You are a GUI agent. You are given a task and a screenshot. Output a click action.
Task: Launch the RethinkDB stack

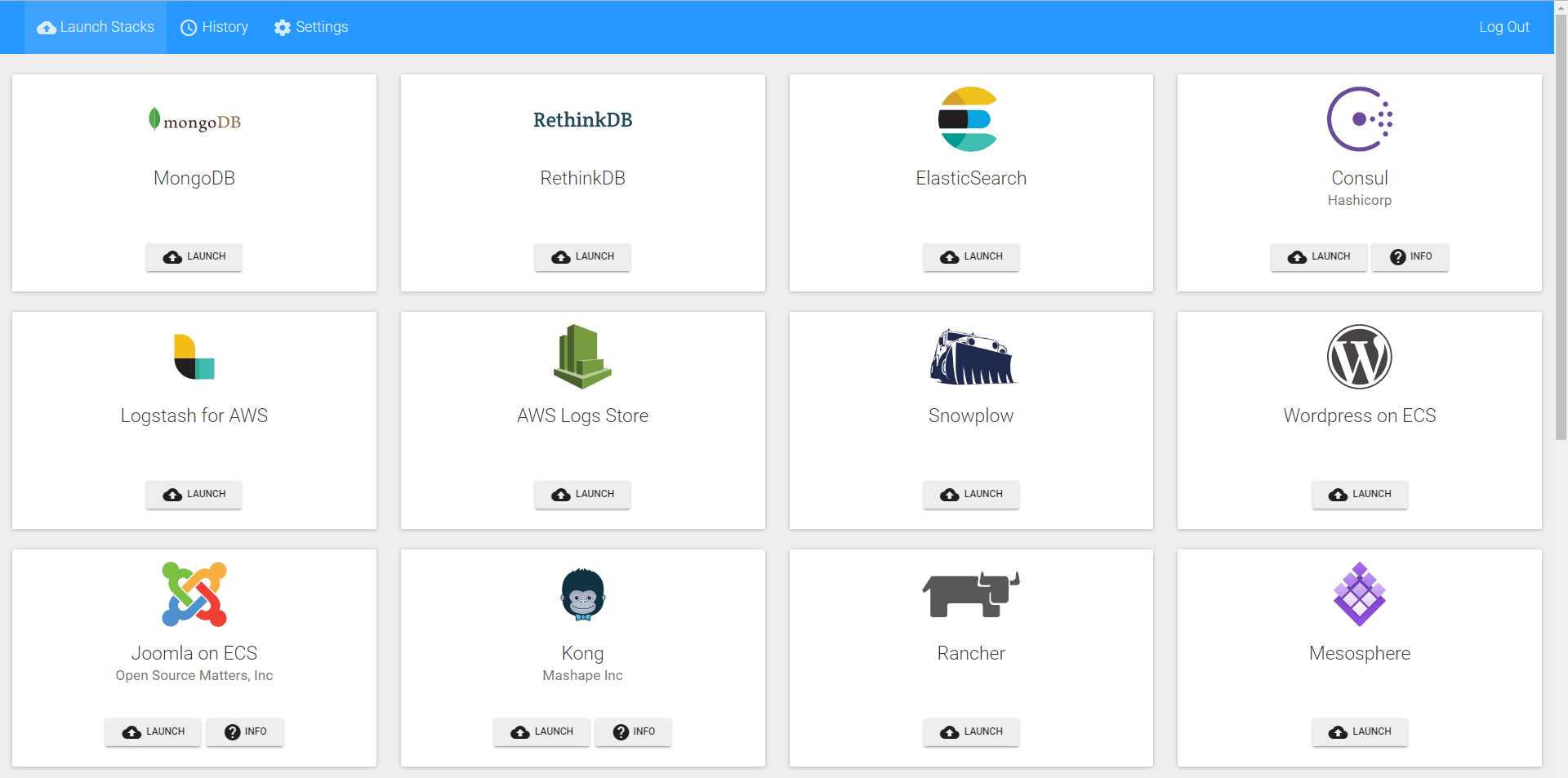[x=583, y=256]
